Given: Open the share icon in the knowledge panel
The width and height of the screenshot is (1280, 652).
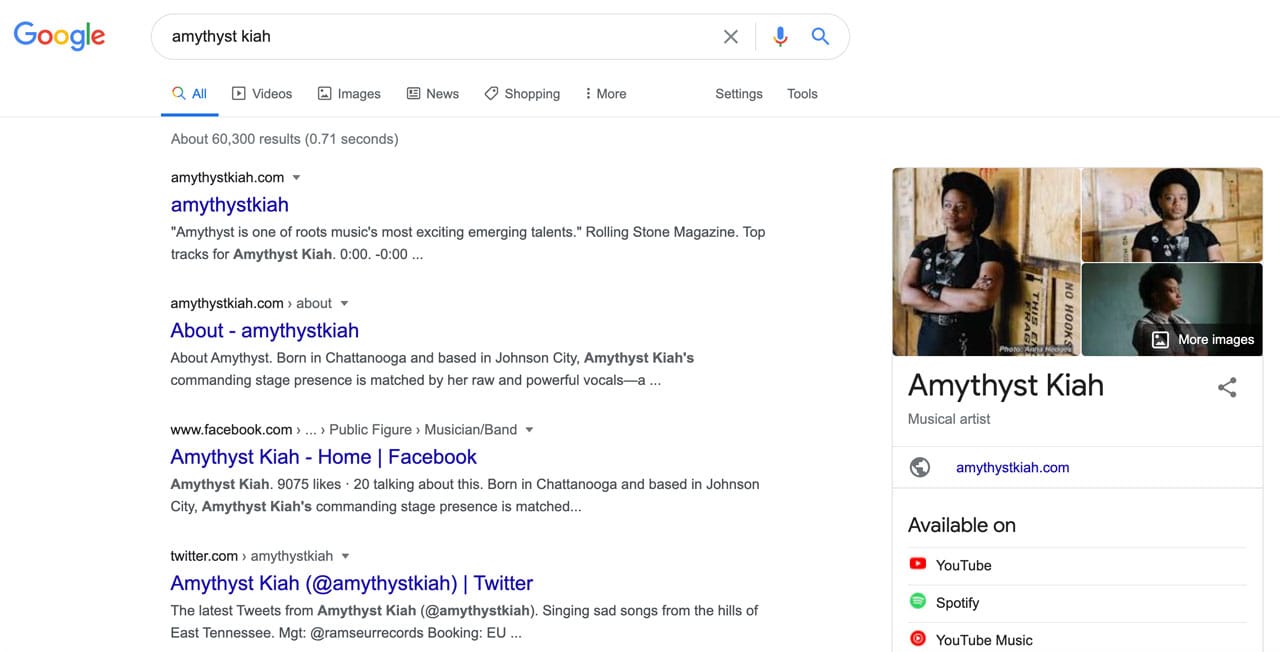Looking at the screenshot, I should click(x=1227, y=387).
